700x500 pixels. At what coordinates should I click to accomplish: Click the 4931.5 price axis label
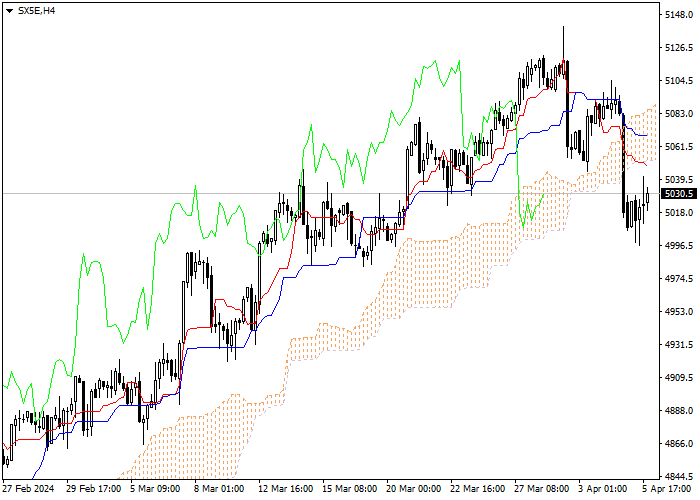tap(679, 345)
